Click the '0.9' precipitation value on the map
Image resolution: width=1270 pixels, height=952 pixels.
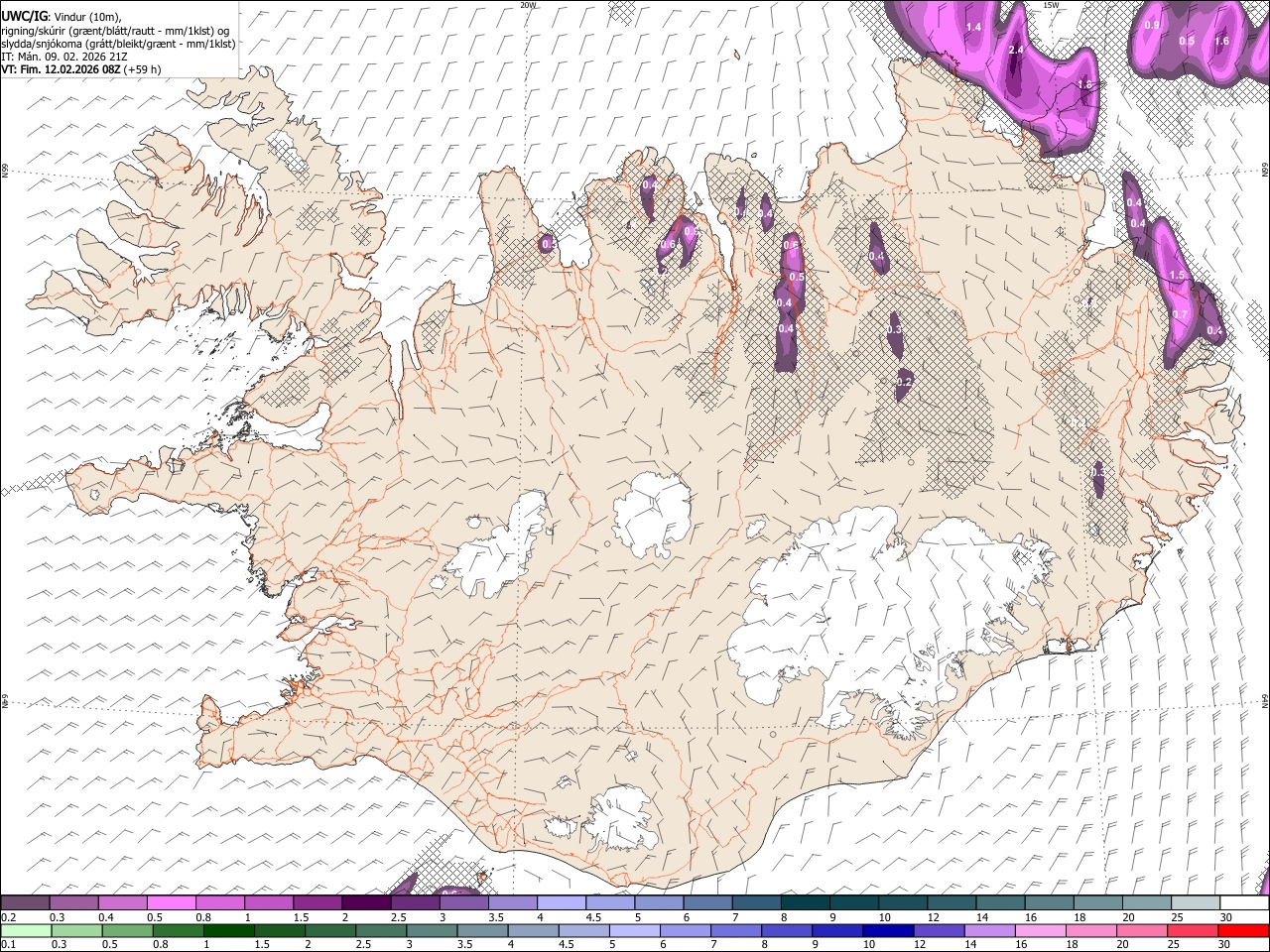pyautogui.click(x=1152, y=25)
